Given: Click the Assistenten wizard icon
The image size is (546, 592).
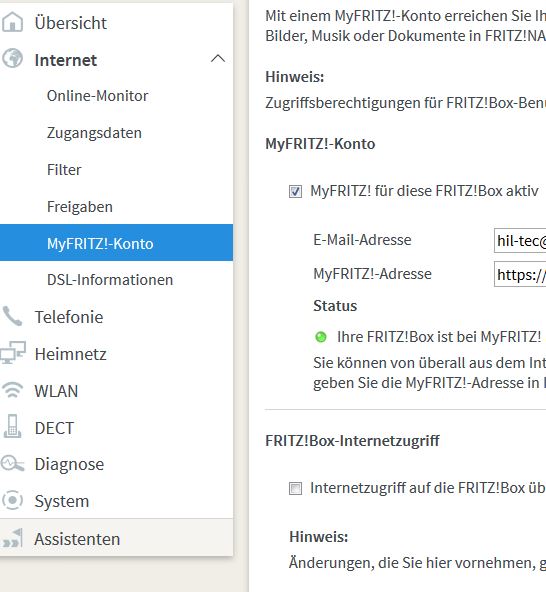Looking at the screenshot, I should 12,538.
